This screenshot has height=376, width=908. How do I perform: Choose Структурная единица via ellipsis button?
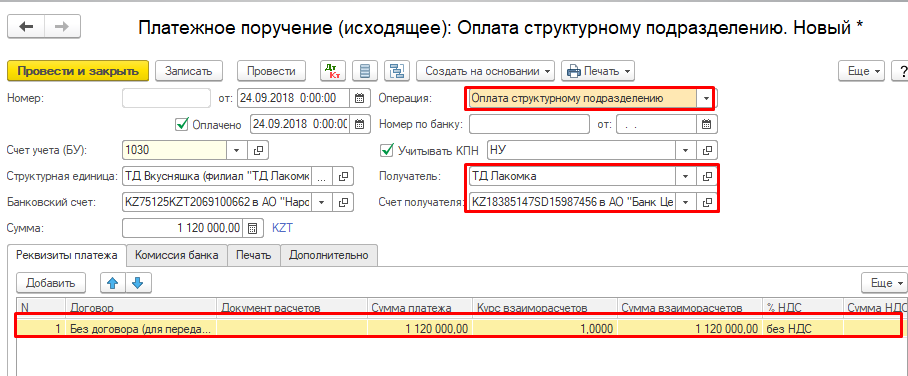pyautogui.click(x=322, y=176)
